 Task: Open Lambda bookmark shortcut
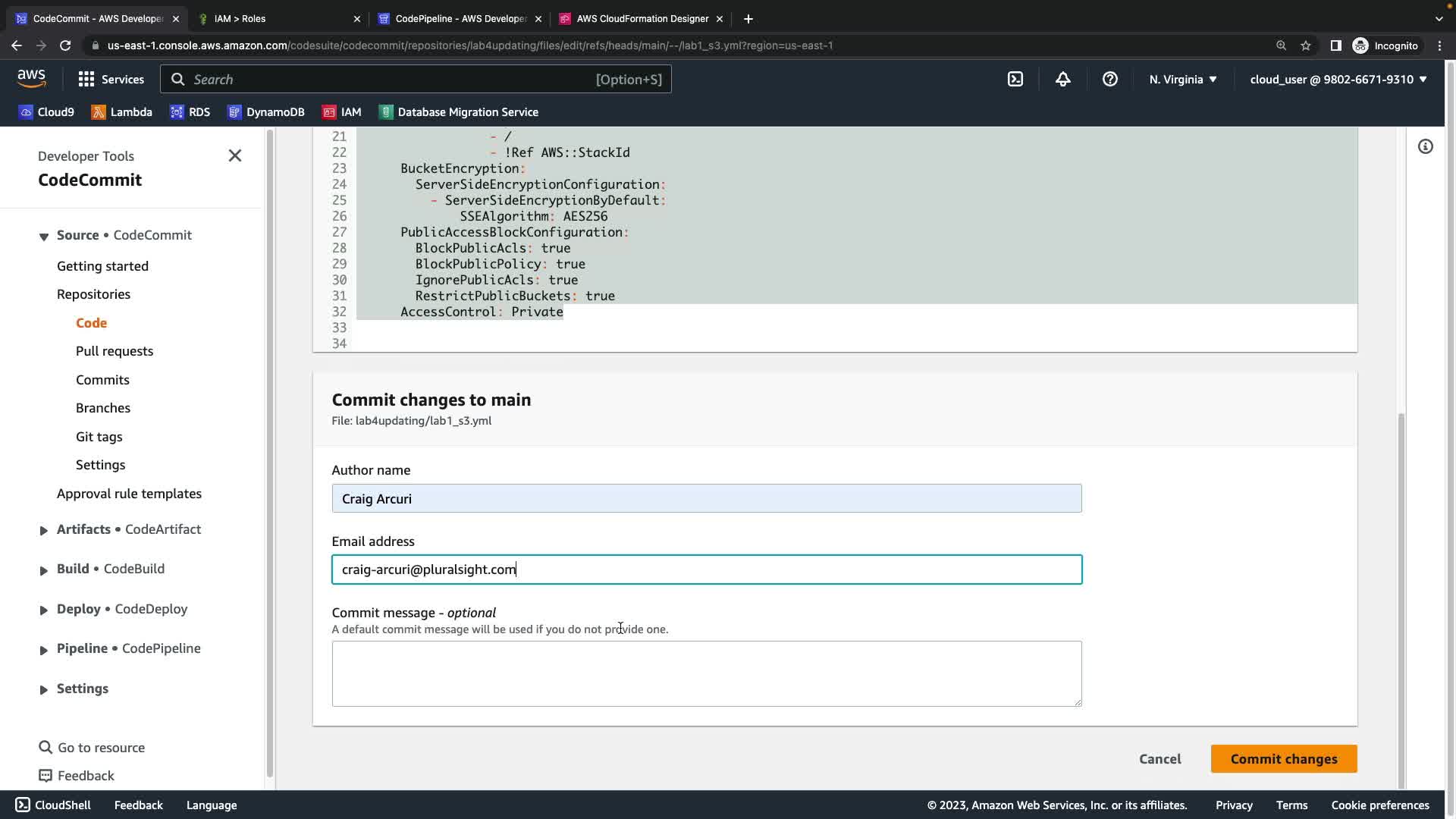(x=121, y=112)
